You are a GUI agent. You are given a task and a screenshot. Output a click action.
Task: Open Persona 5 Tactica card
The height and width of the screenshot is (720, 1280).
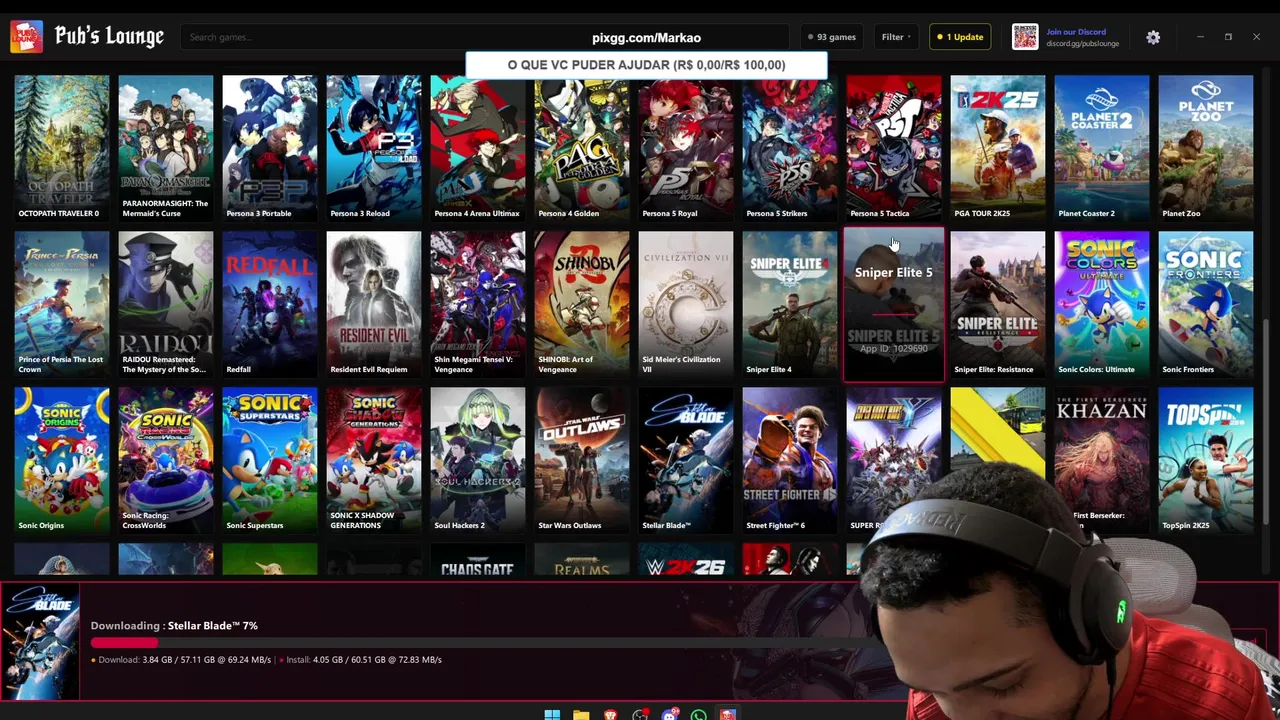coord(894,148)
